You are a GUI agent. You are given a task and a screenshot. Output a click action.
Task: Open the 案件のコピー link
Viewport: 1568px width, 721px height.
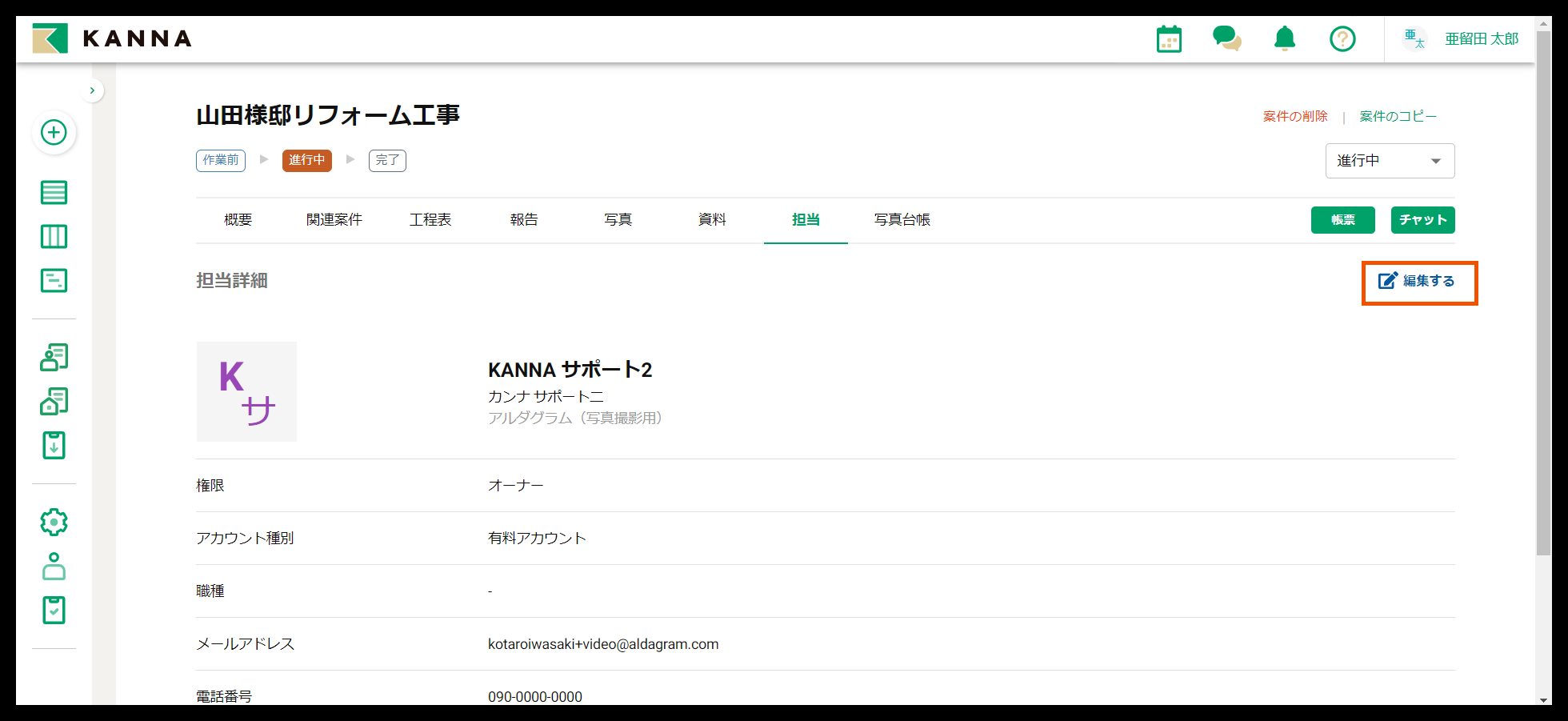(1397, 115)
